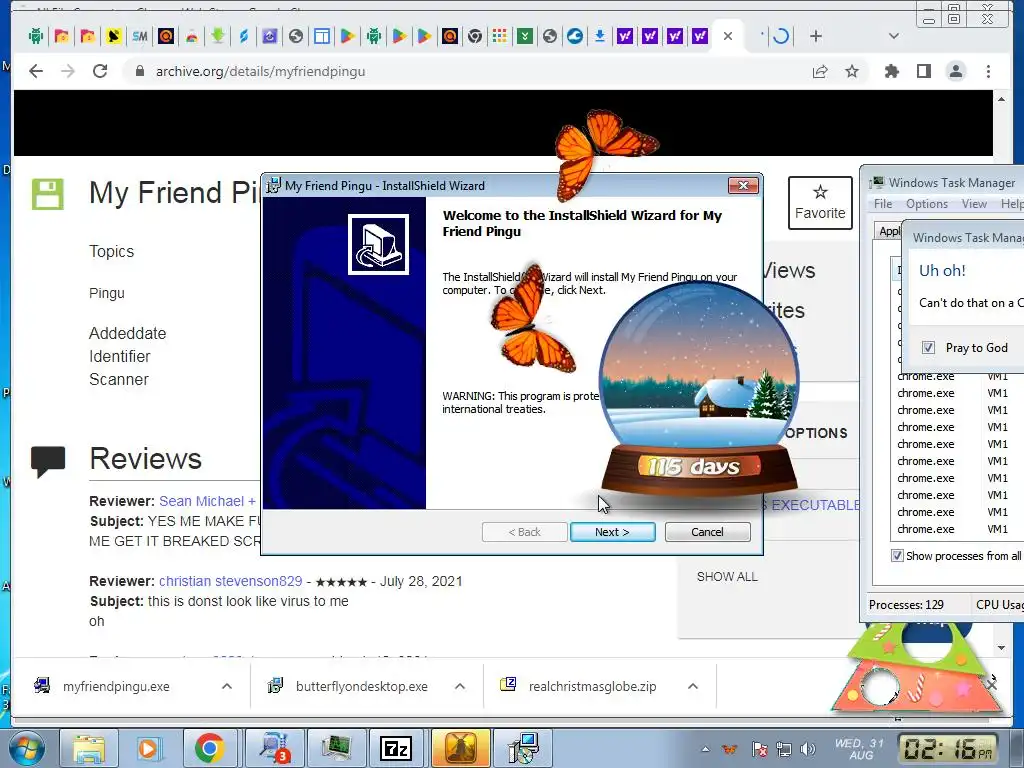1024x768 pixels.
Task: Click the Reviews speech bubble icon
Action: (48, 462)
